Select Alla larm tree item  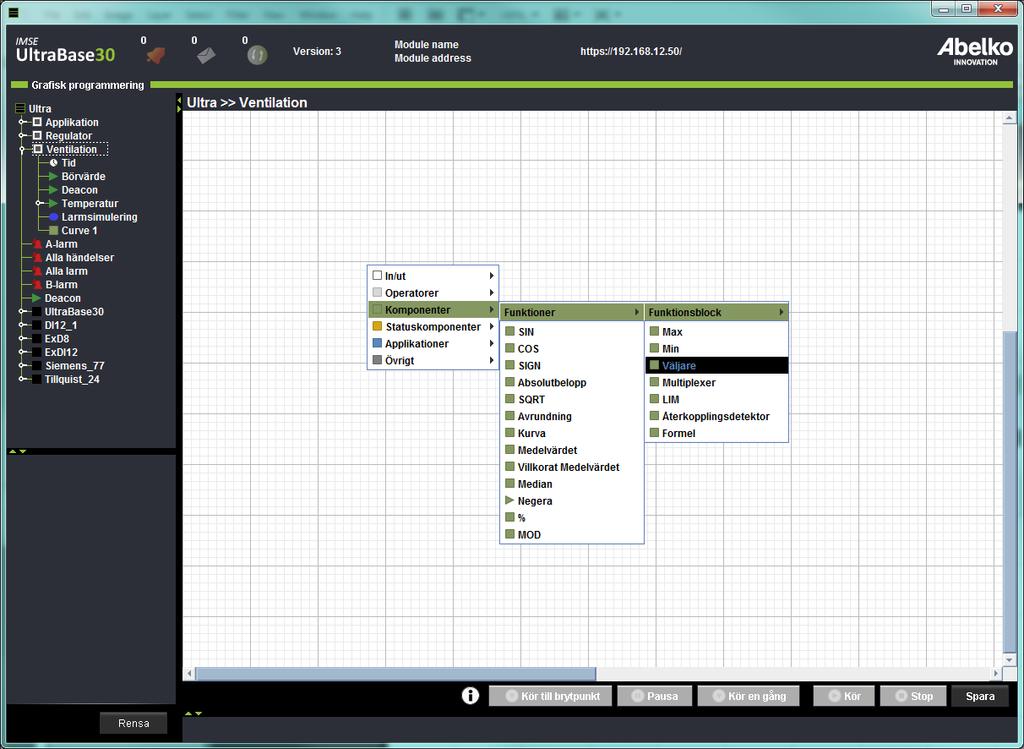(66, 271)
